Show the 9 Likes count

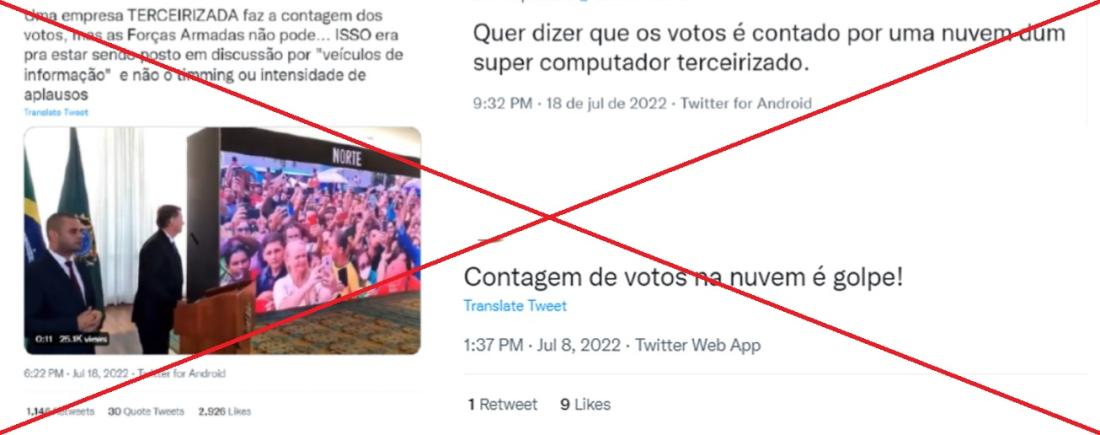click(x=585, y=405)
